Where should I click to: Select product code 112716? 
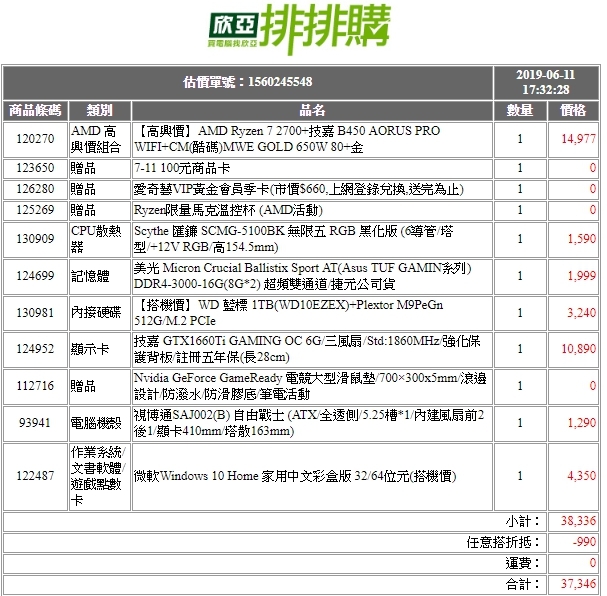pyautogui.click(x=35, y=386)
